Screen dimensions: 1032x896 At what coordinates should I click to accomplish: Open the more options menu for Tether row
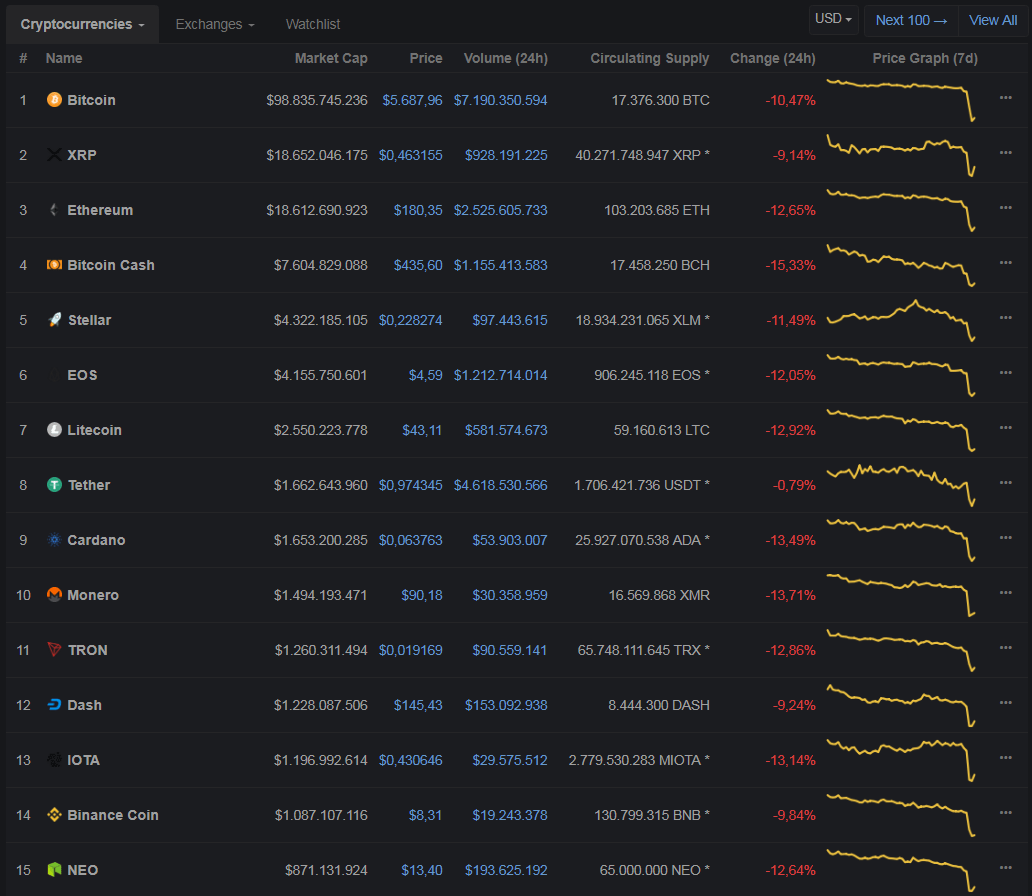click(x=1006, y=483)
